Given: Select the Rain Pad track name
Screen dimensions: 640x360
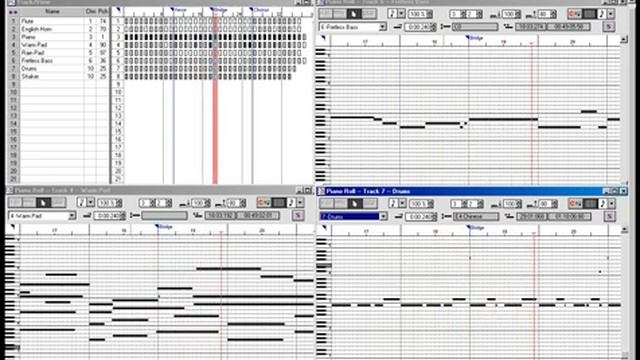Looking at the screenshot, I should tap(33, 53).
